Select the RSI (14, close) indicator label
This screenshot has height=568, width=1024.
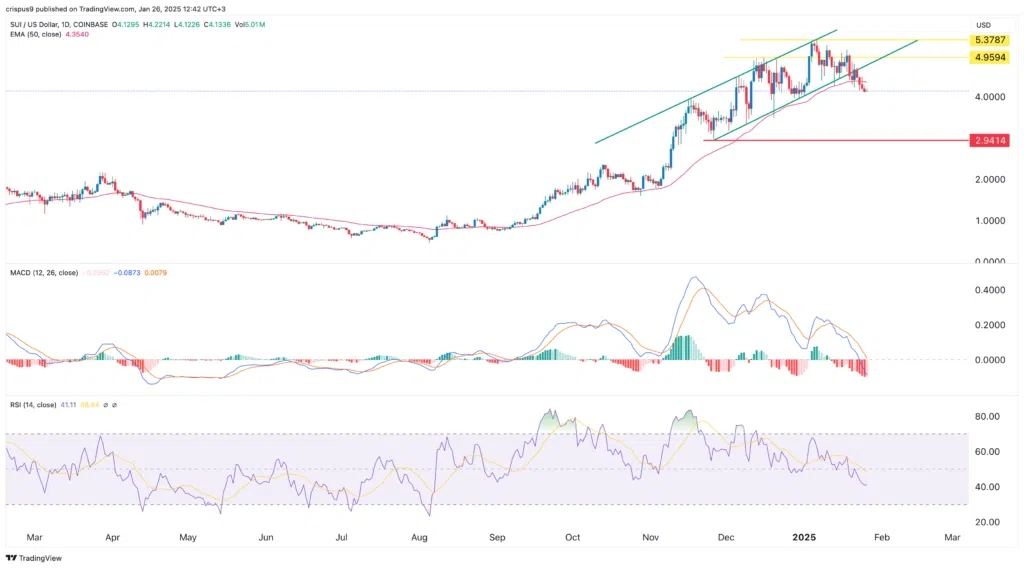pos(33,405)
